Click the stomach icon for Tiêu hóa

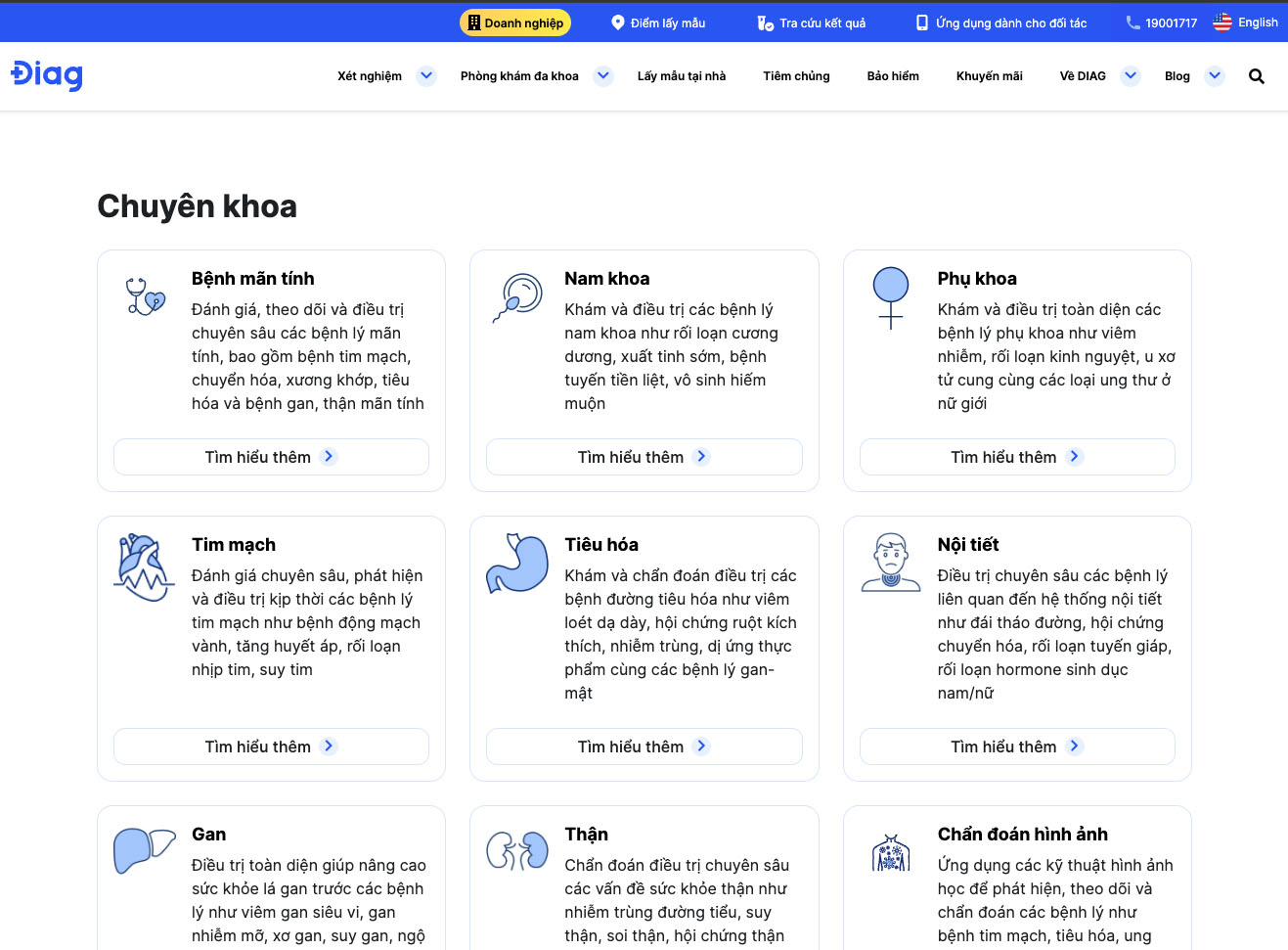click(517, 564)
